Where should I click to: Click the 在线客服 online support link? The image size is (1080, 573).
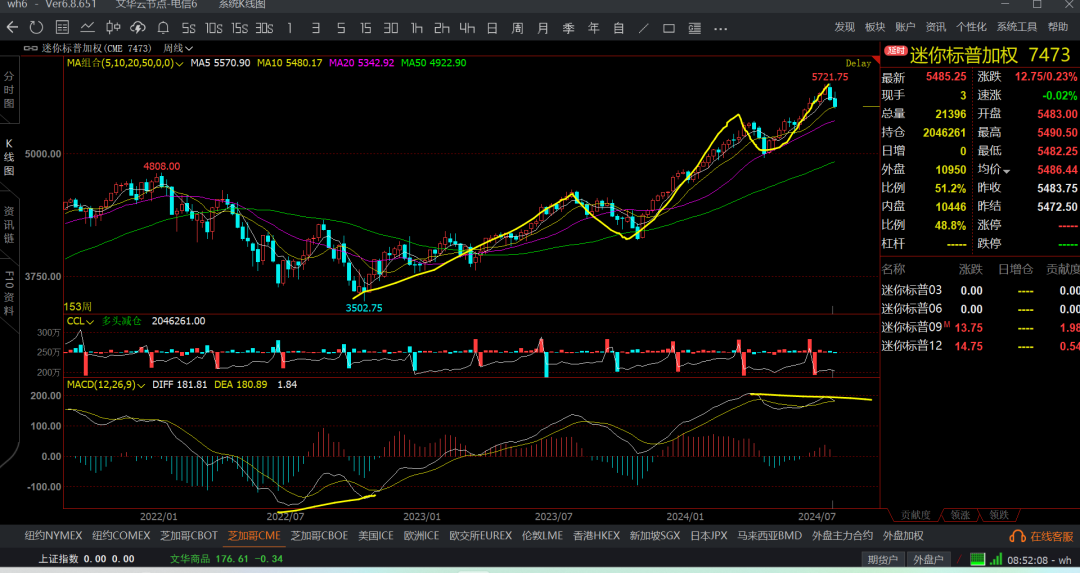pyautogui.click(x=1041, y=536)
